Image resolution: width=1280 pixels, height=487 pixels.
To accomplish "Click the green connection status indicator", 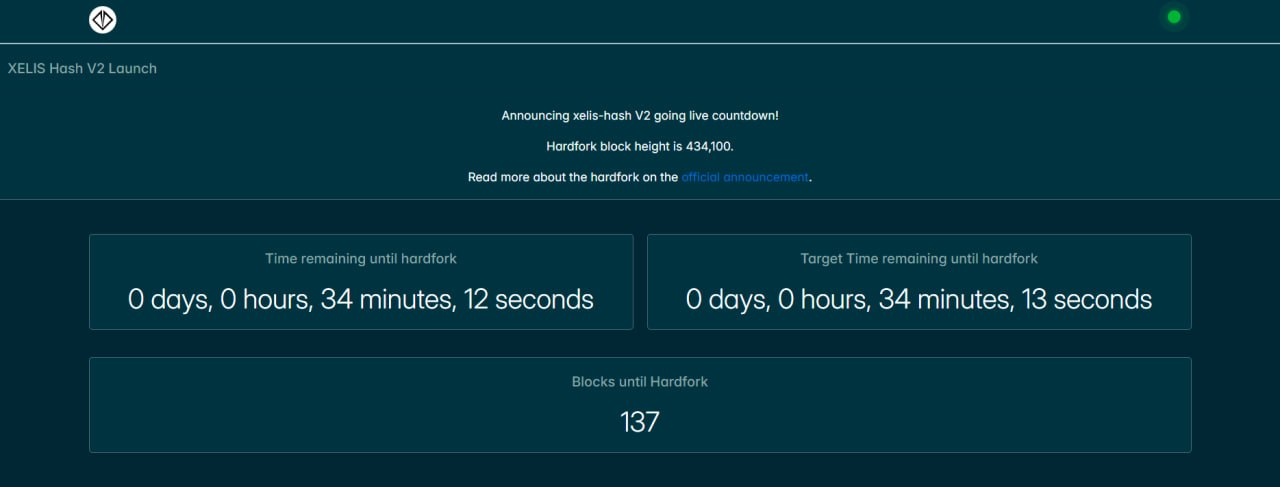I will (x=1174, y=17).
